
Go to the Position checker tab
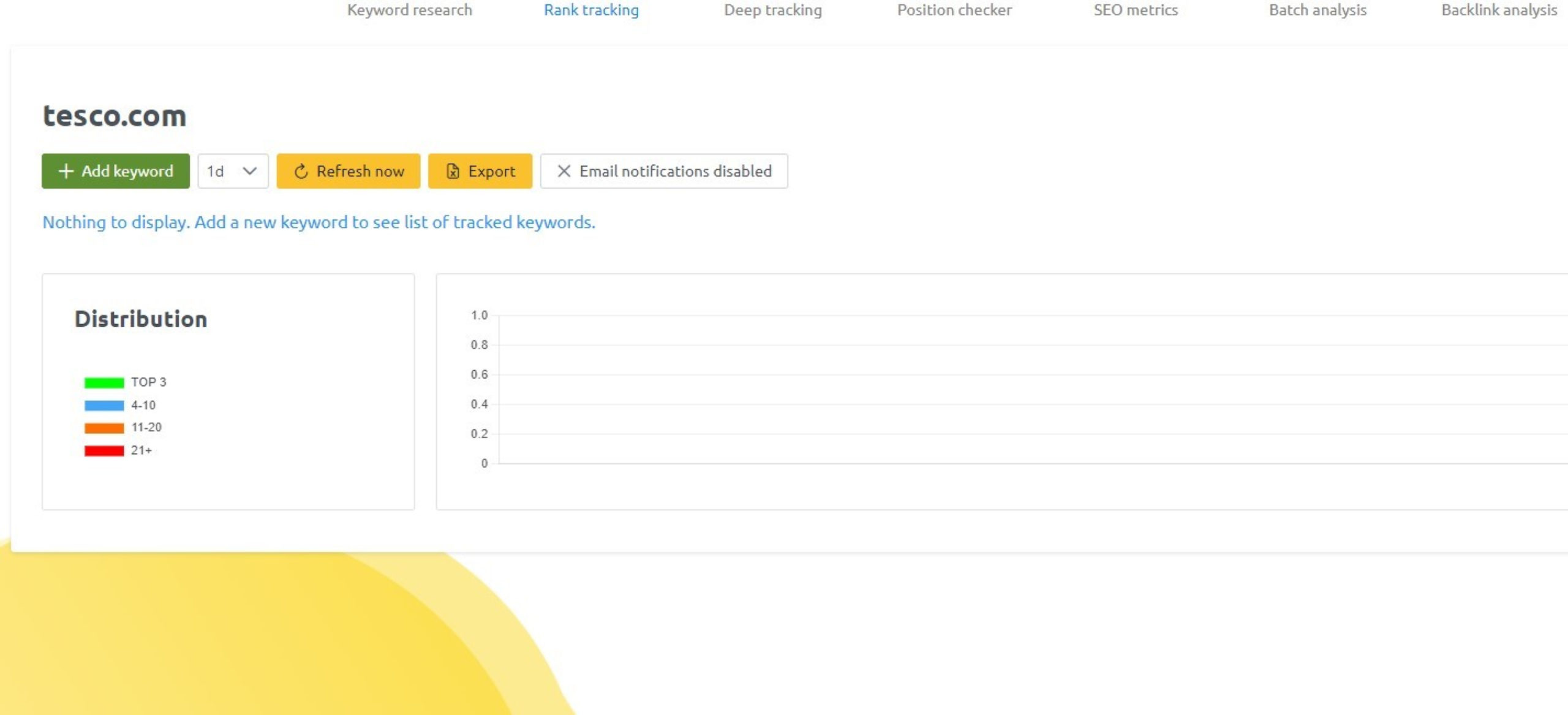(954, 10)
